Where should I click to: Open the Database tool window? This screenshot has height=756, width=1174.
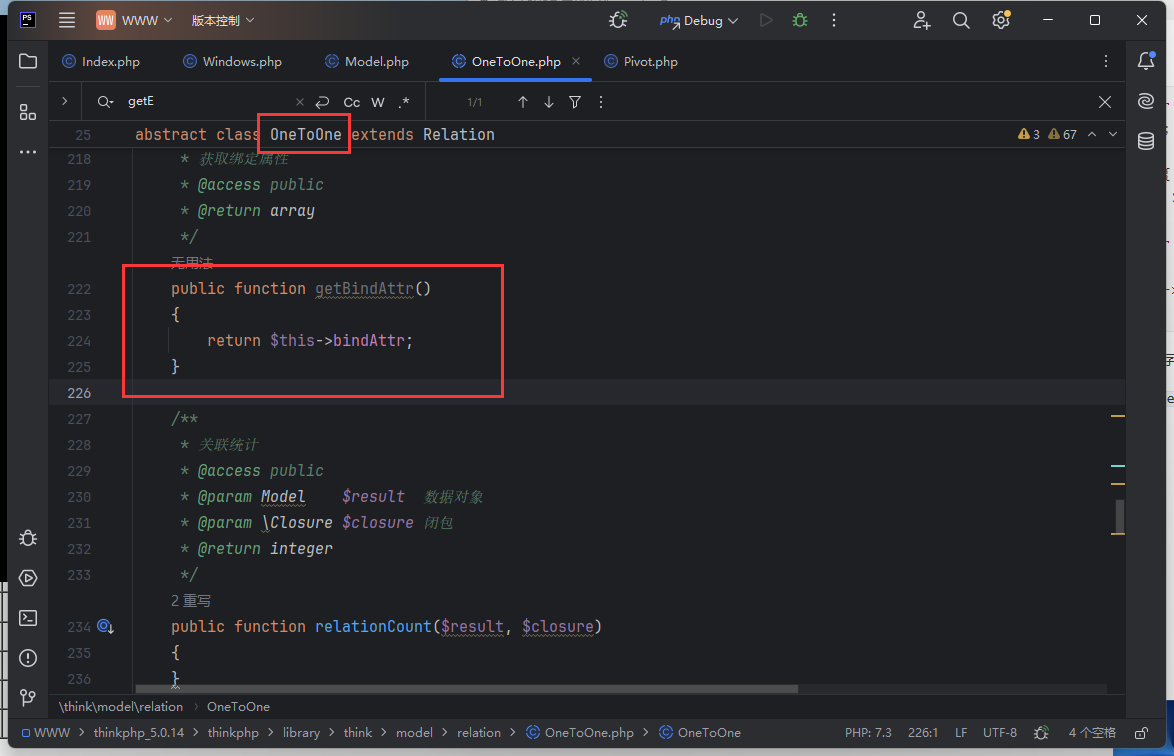(1146, 141)
